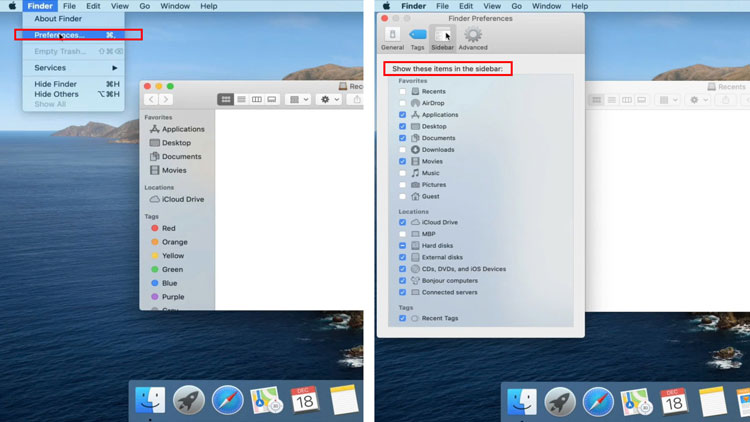Screen dimensions: 750x422
Task: Uncheck the External disks checkbox
Action: coord(402,257)
